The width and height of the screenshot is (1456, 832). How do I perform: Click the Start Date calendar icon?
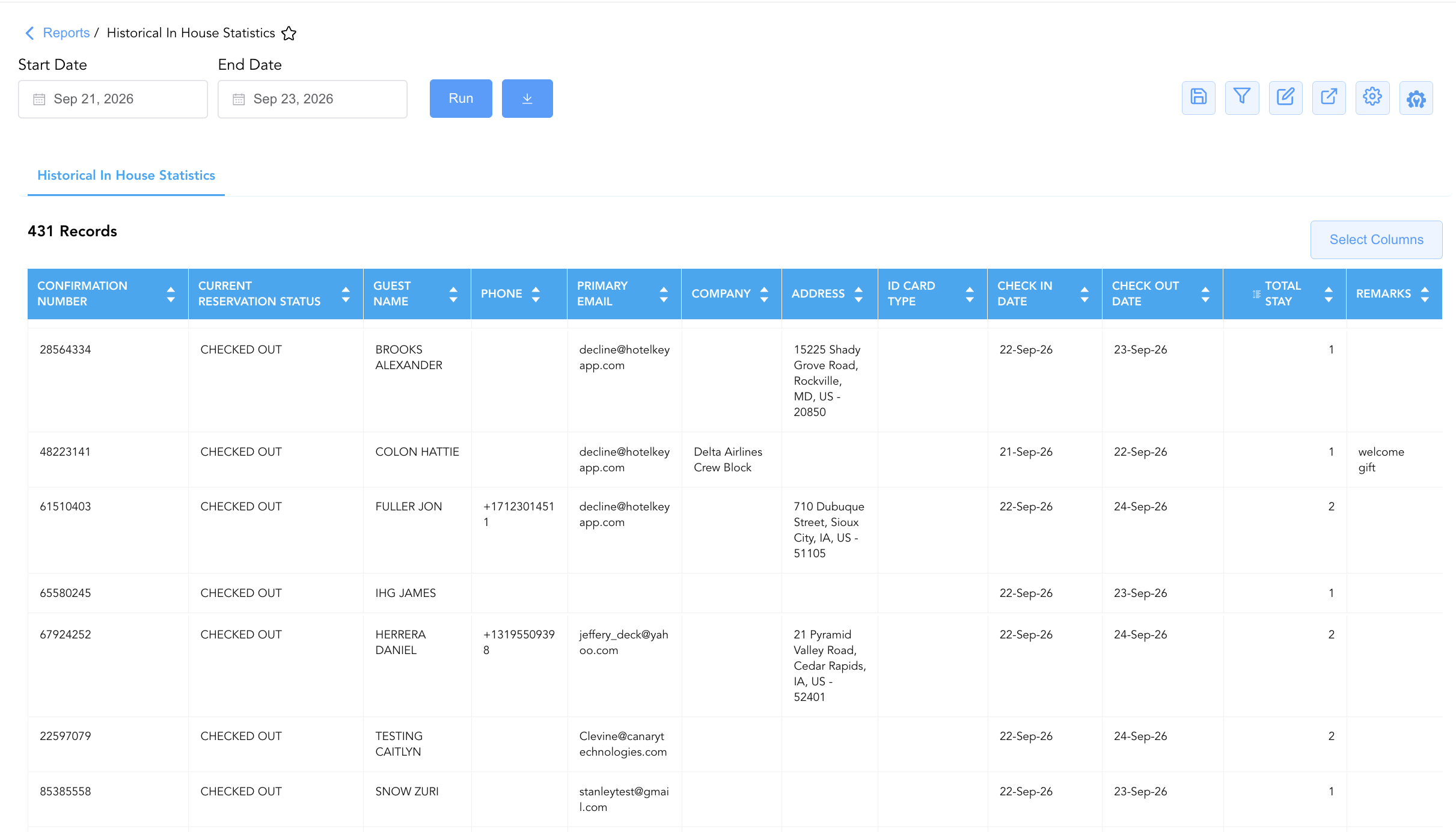click(39, 99)
